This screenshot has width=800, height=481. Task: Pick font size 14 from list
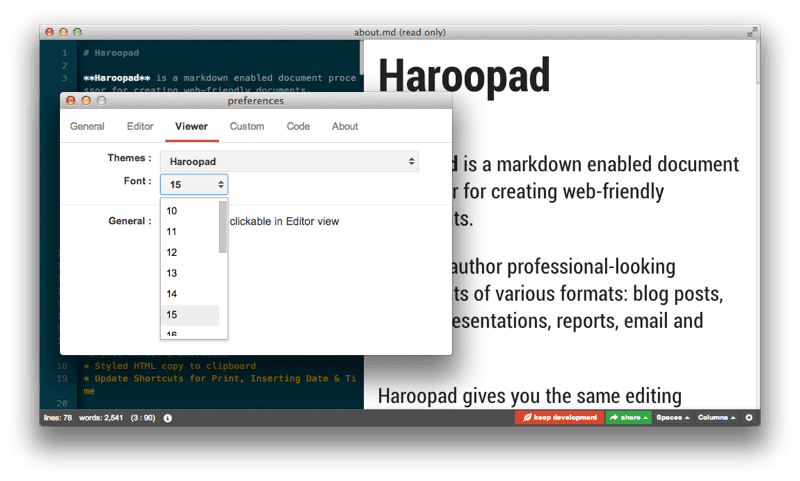(189, 294)
